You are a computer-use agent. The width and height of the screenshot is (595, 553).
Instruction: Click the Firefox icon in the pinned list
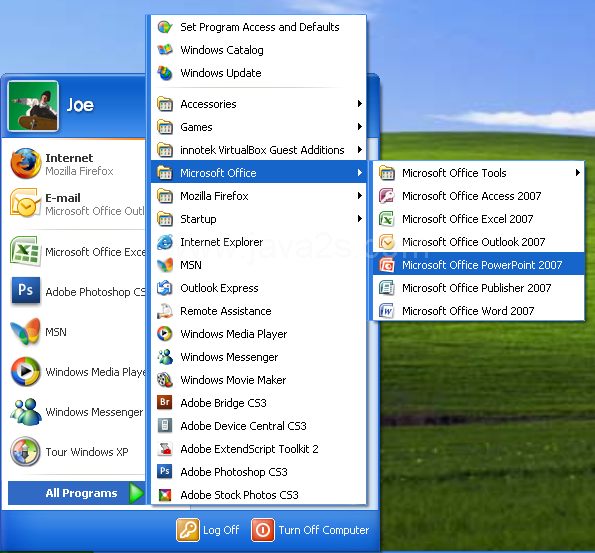[x=25, y=164]
